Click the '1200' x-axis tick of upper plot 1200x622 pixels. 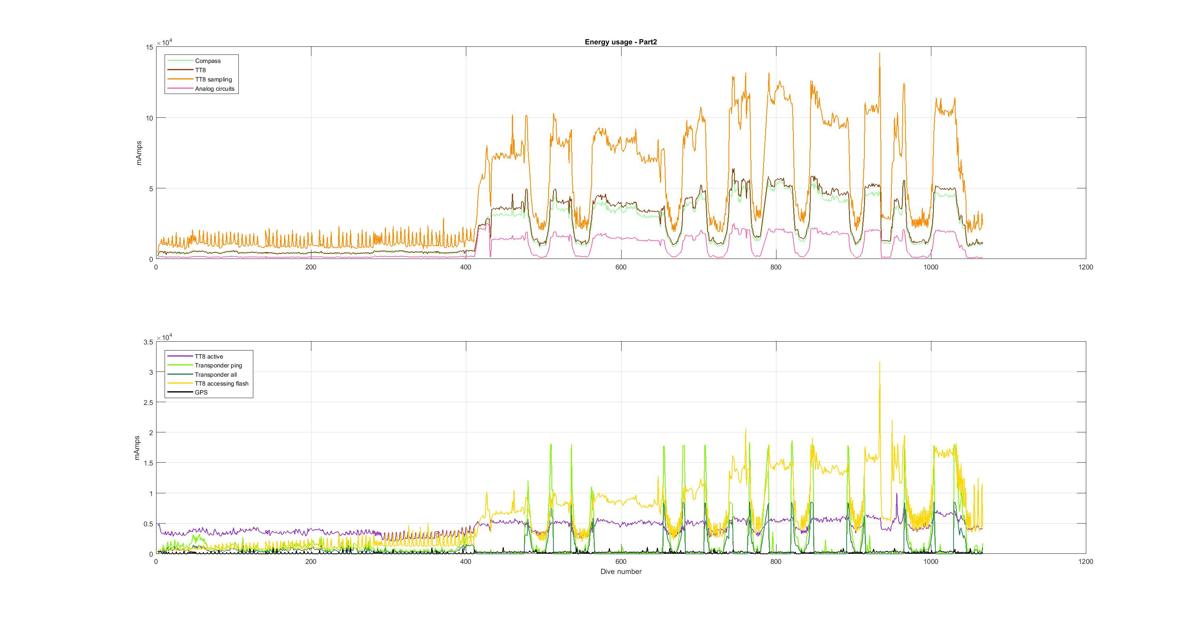coord(1086,267)
